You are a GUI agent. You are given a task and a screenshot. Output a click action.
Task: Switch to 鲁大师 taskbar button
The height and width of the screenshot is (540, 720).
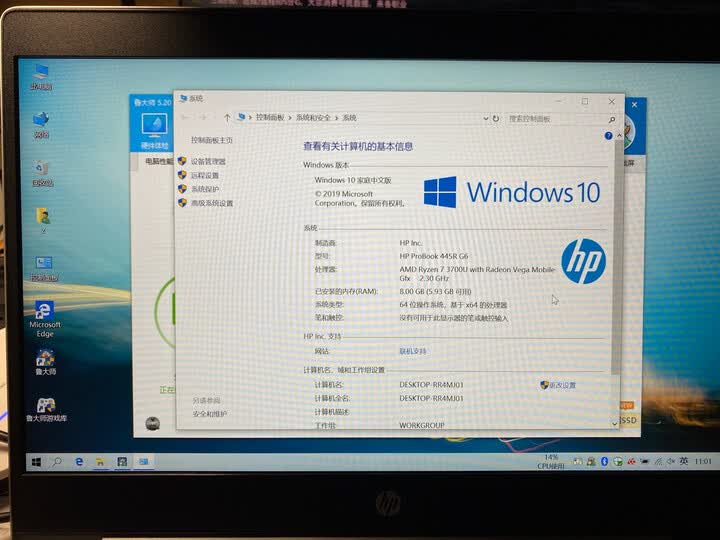[122, 462]
